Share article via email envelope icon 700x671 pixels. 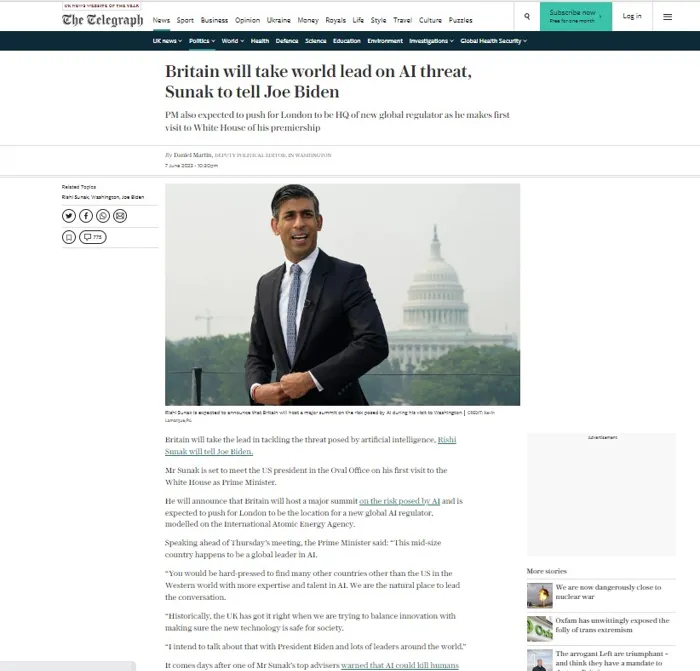(x=120, y=216)
